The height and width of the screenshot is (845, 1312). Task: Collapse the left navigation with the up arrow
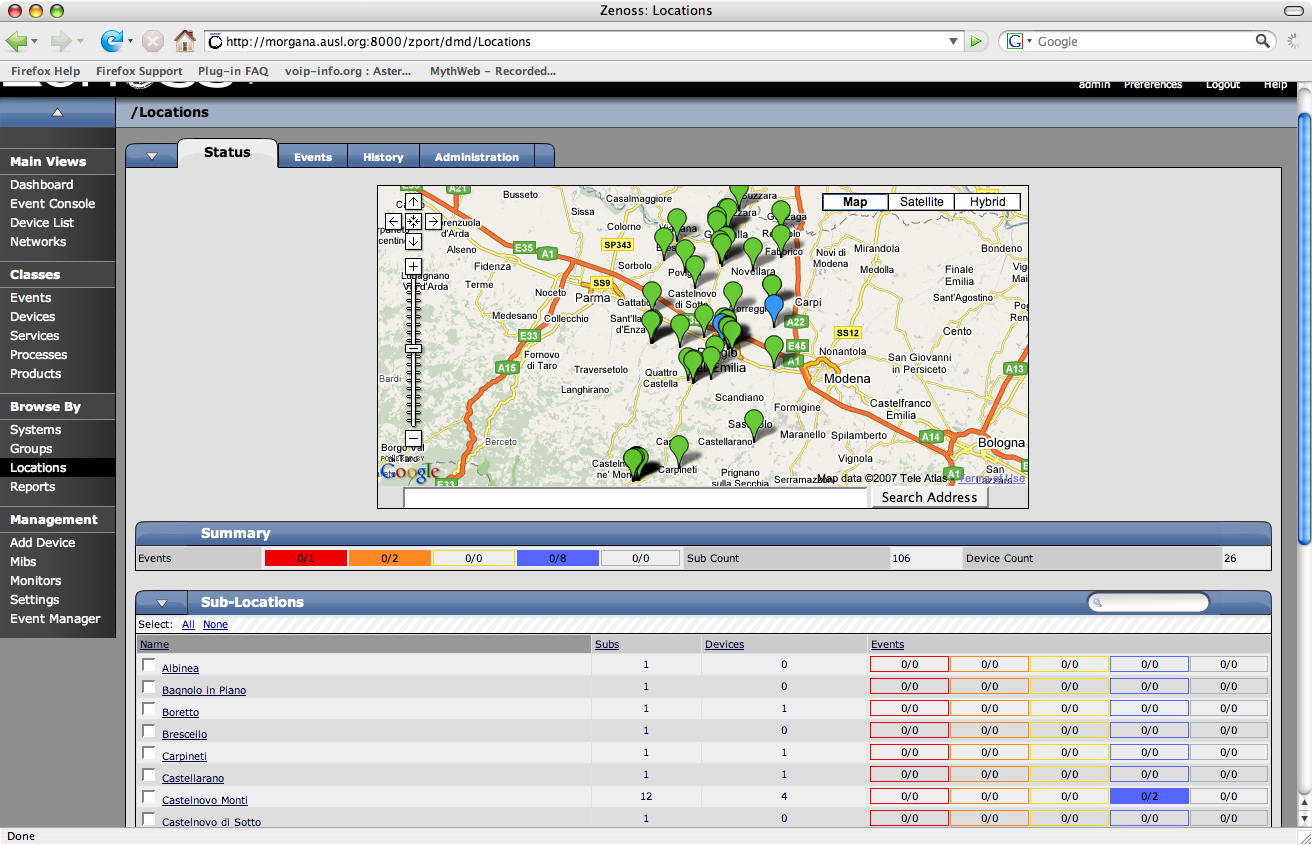pyautogui.click(x=57, y=113)
